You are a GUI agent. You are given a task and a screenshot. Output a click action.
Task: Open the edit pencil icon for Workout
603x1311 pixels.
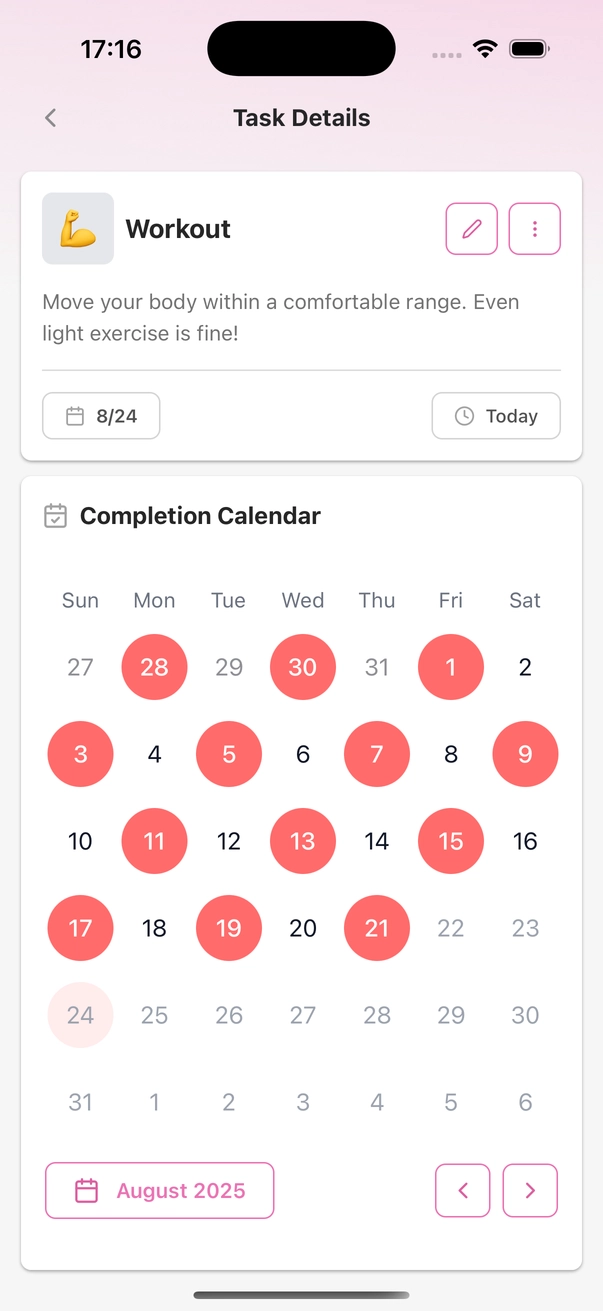(x=471, y=229)
